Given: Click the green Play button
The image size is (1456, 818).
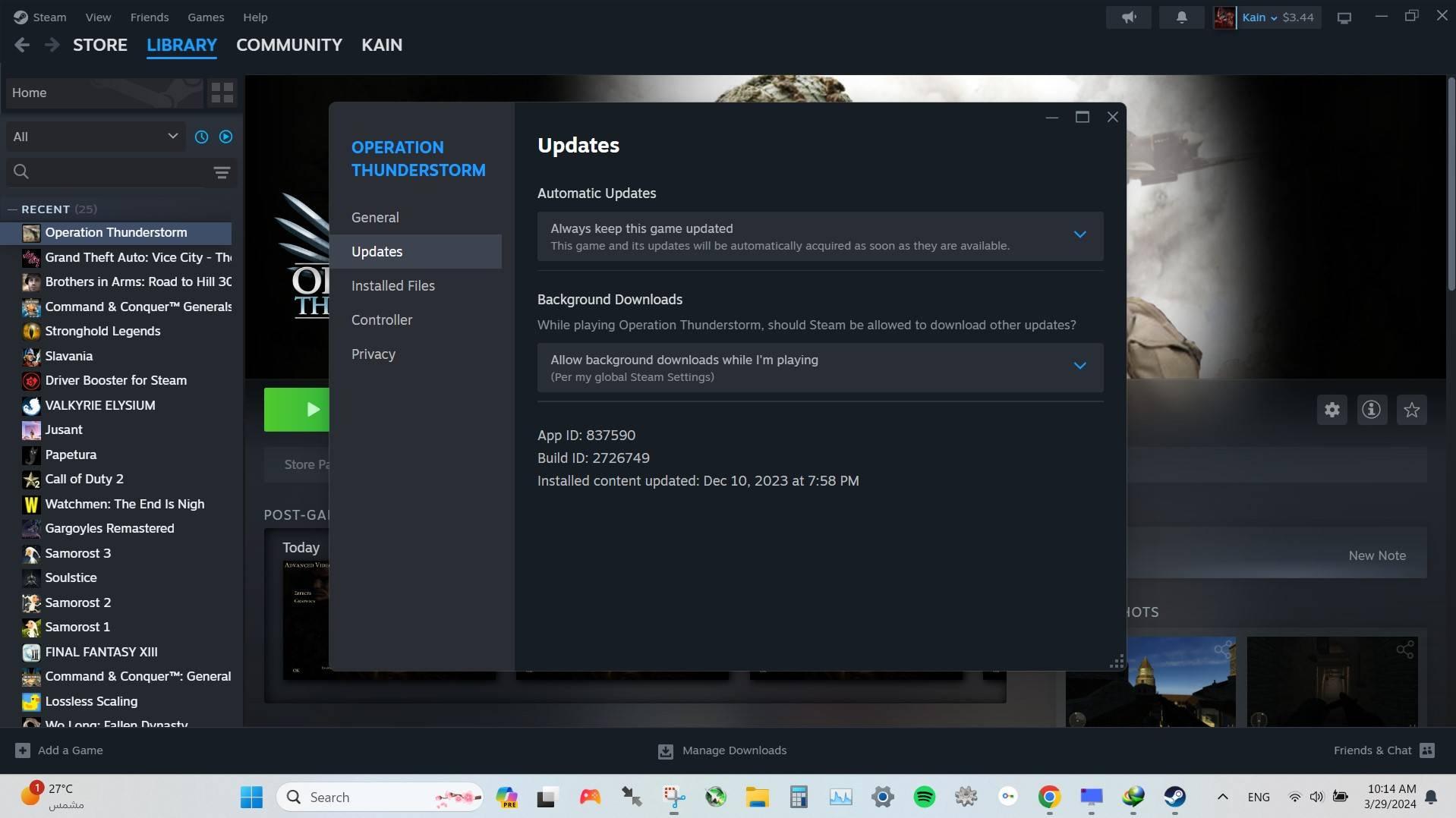Looking at the screenshot, I should tap(297, 410).
